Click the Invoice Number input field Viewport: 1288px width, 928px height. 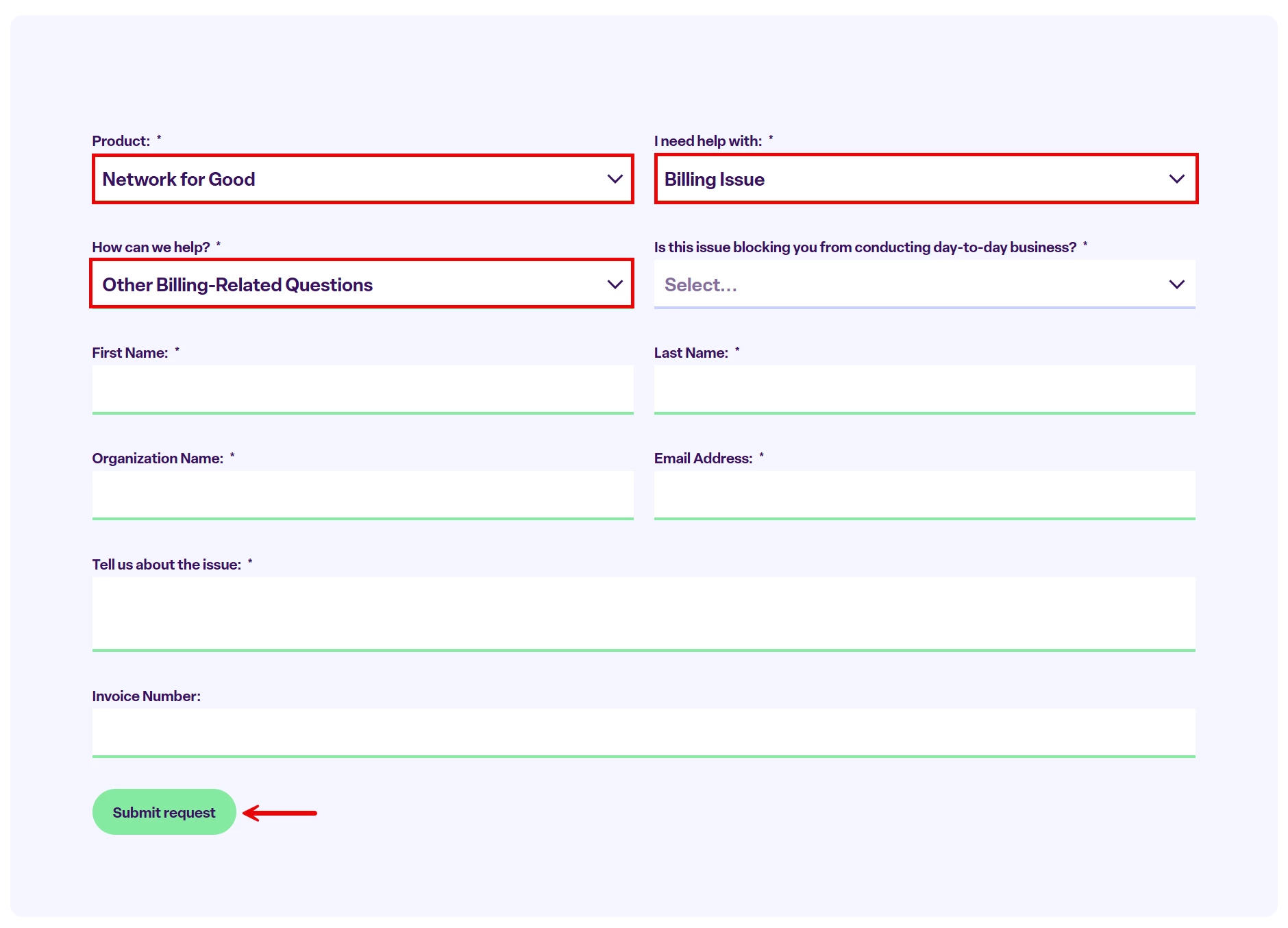(644, 732)
